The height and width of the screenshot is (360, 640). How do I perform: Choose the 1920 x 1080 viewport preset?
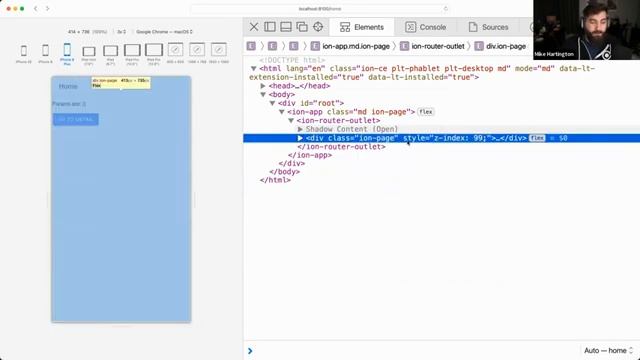[x=219, y=53]
